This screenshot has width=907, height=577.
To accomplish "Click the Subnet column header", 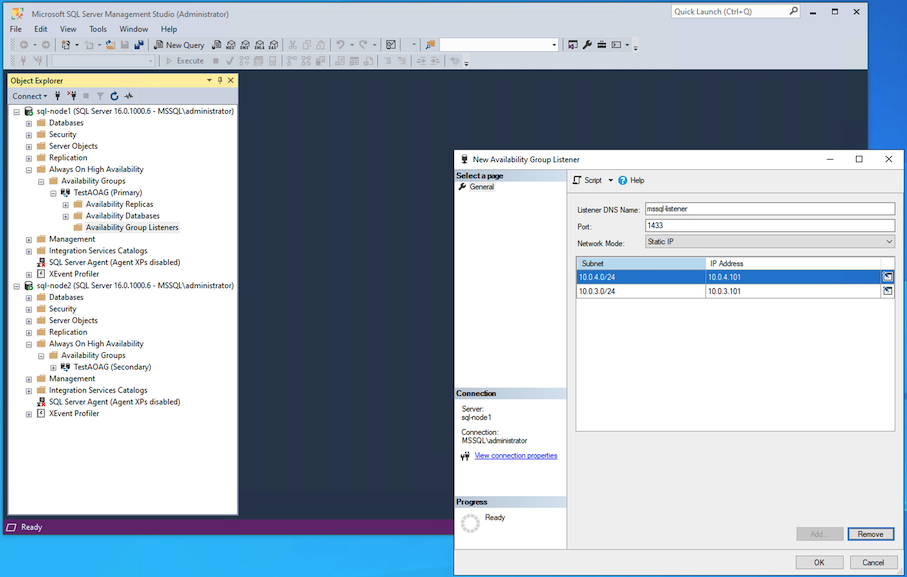I will click(641, 263).
